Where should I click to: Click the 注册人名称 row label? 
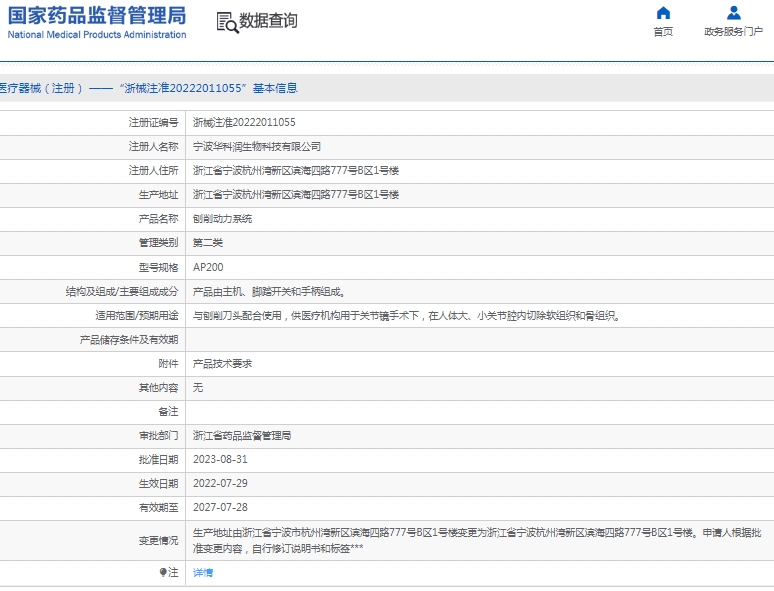pyautogui.click(x=154, y=147)
